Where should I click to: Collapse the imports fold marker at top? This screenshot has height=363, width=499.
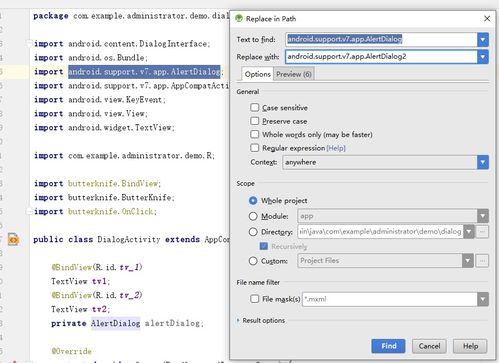point(29,43)
